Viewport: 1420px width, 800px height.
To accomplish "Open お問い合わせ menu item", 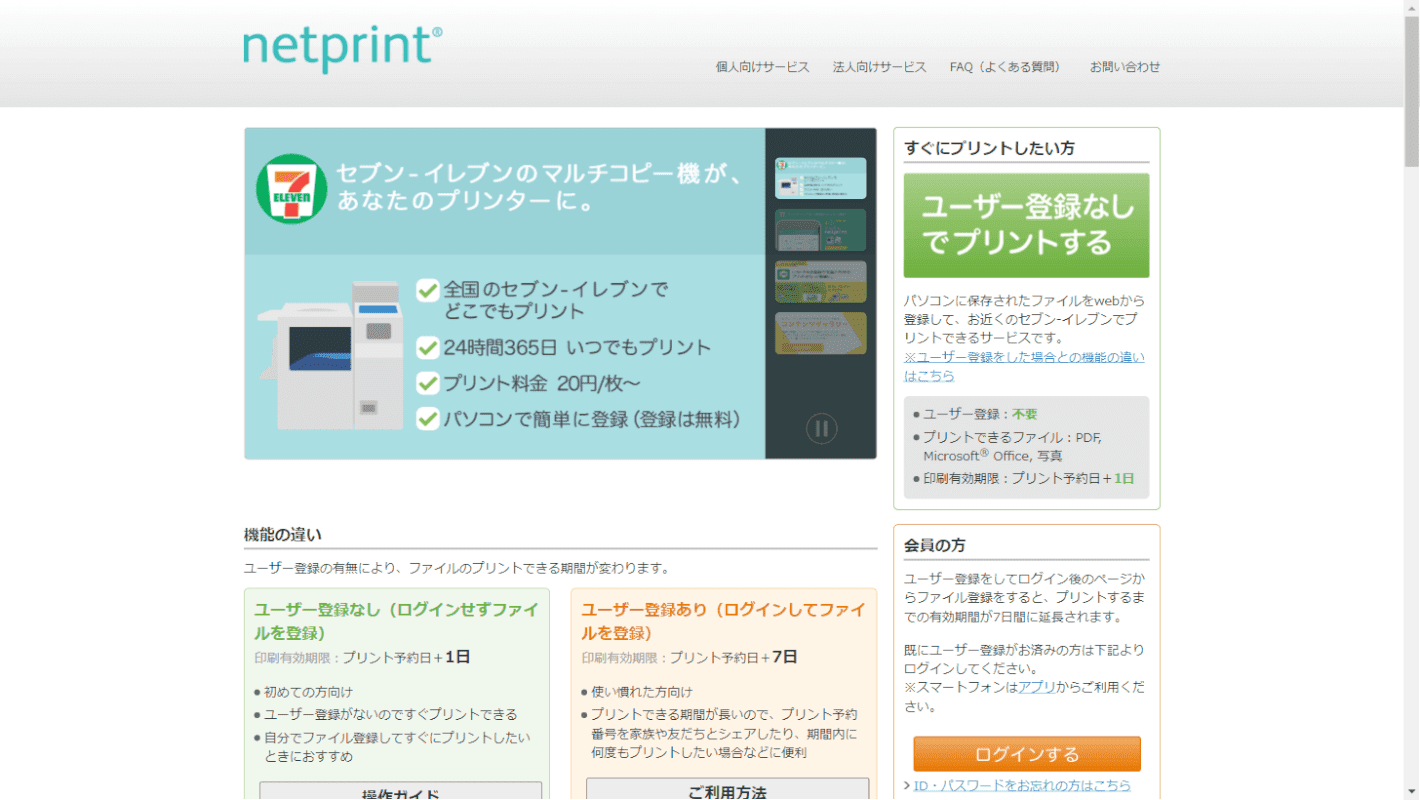I will point(1125,67).
